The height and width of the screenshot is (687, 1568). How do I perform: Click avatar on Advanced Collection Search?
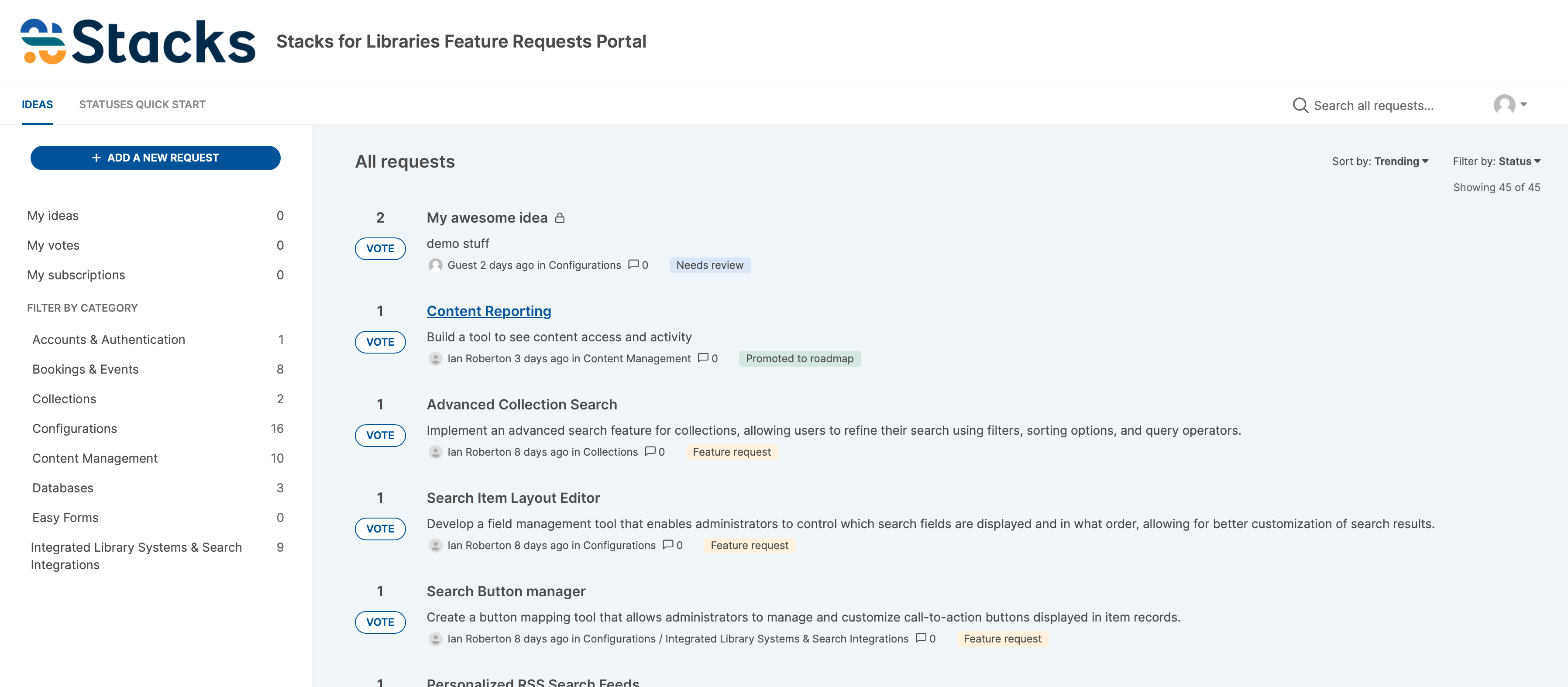[435, 452]
